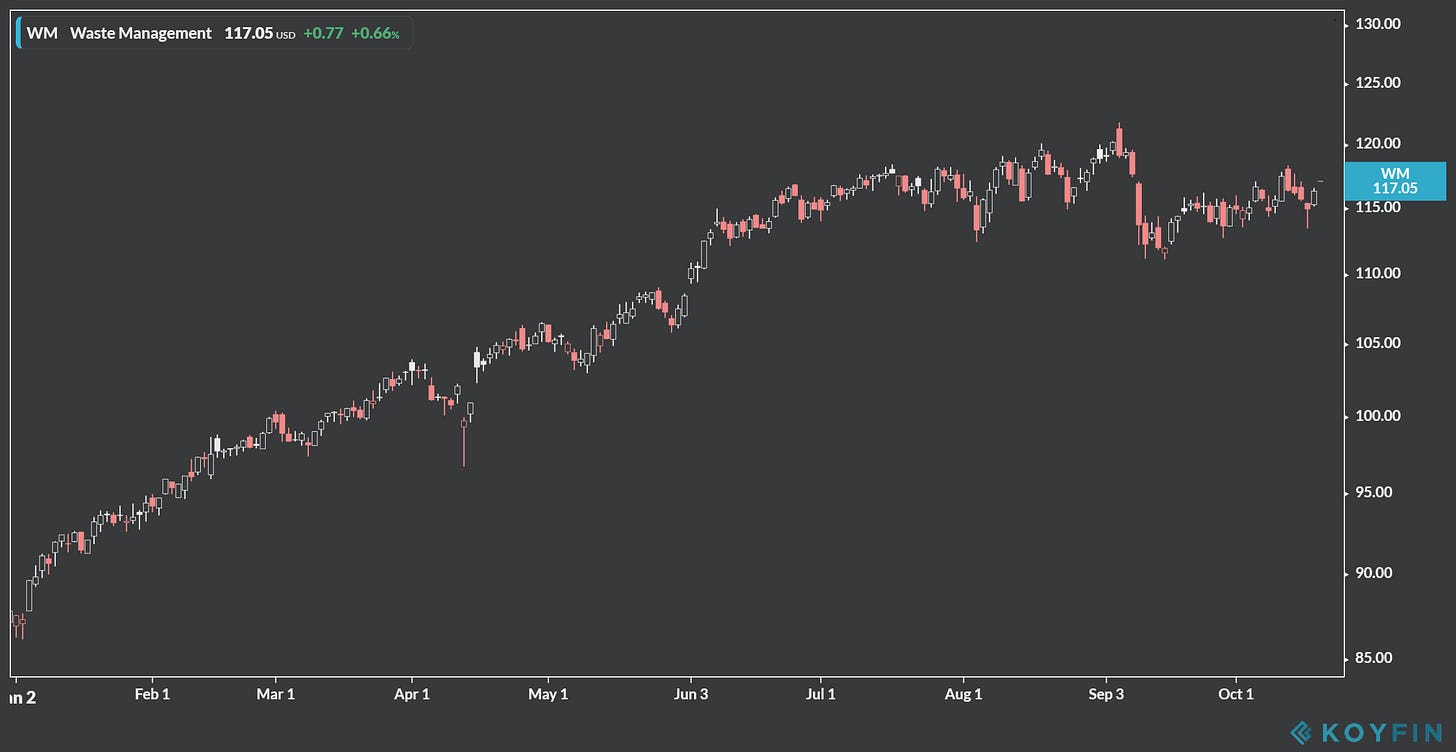Click the Jul 1 date axis label
Image resolution: width=1456 pixels, height=752 pixels.
coord(820,694)
